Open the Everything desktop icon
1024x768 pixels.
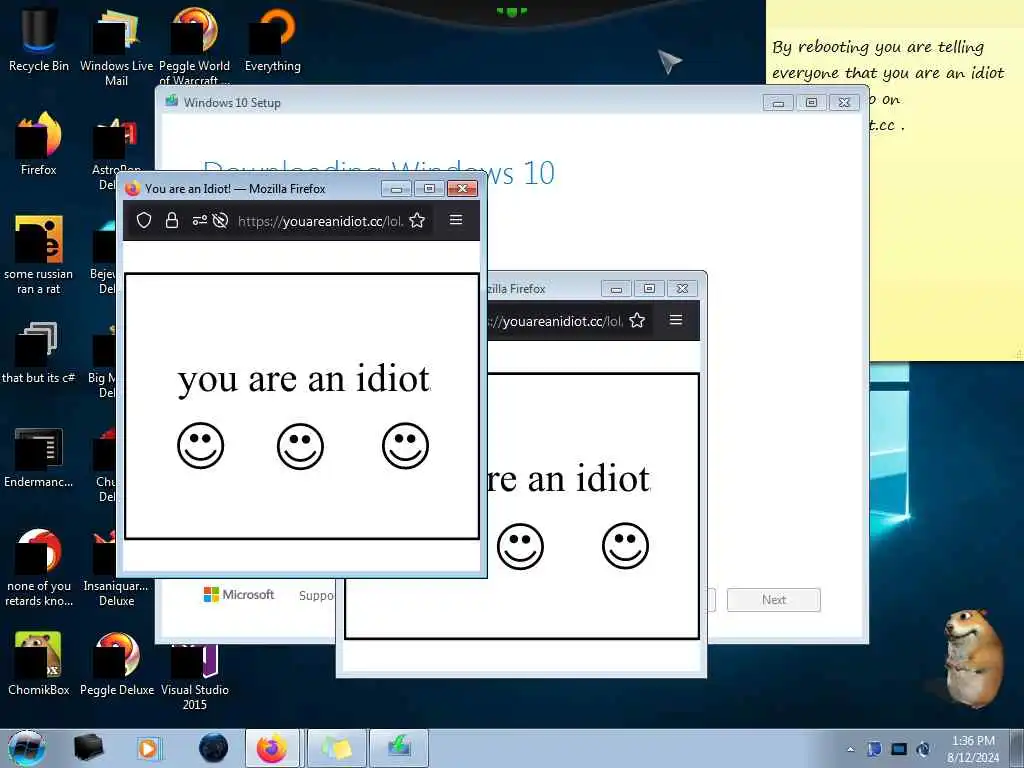tap(272, 39)
